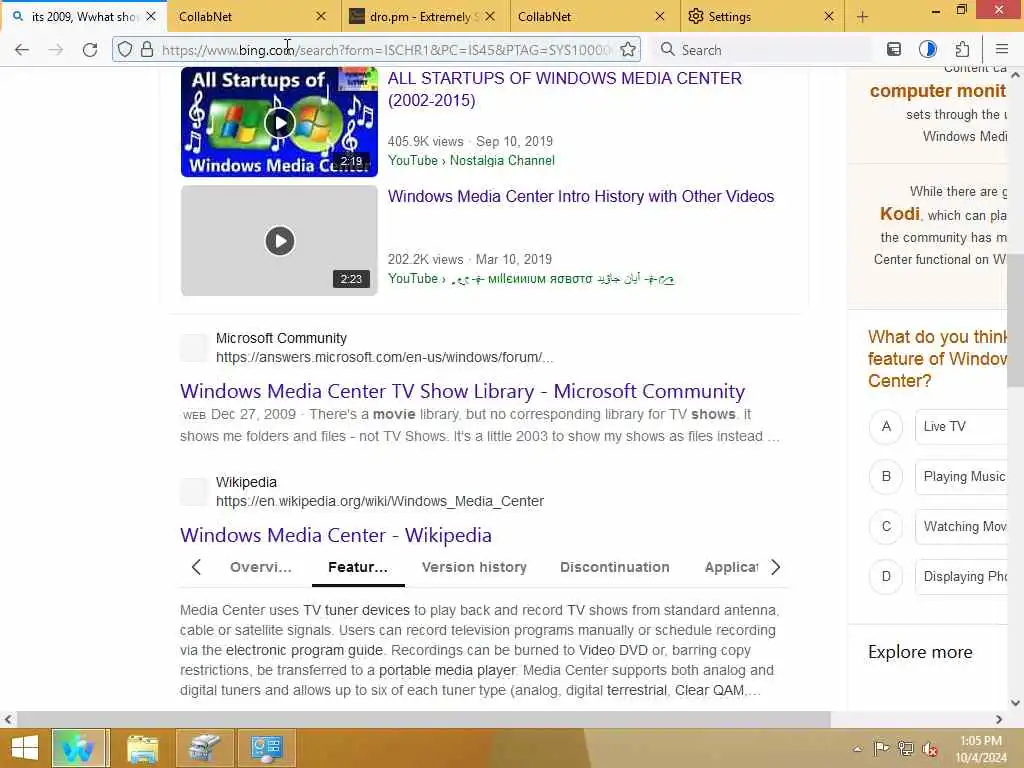
Task: Open 'ALL STARTUPS OF WINDOWS MEDIA CENTER' link
Action: pyautogui.click(x=565, y=89)
